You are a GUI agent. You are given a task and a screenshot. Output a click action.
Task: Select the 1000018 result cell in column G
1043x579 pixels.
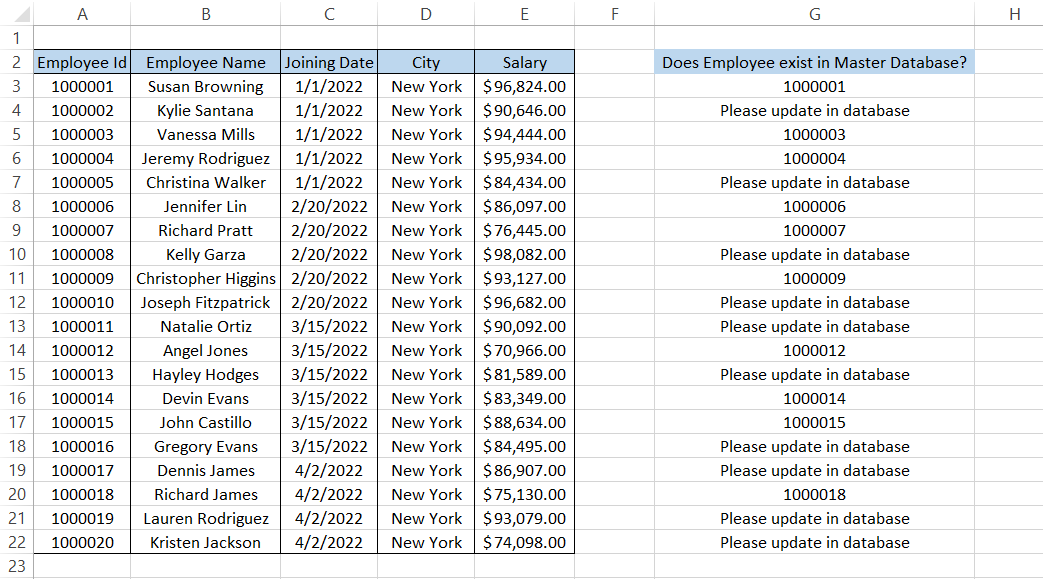pyautogui.click(x=814, y=494)
